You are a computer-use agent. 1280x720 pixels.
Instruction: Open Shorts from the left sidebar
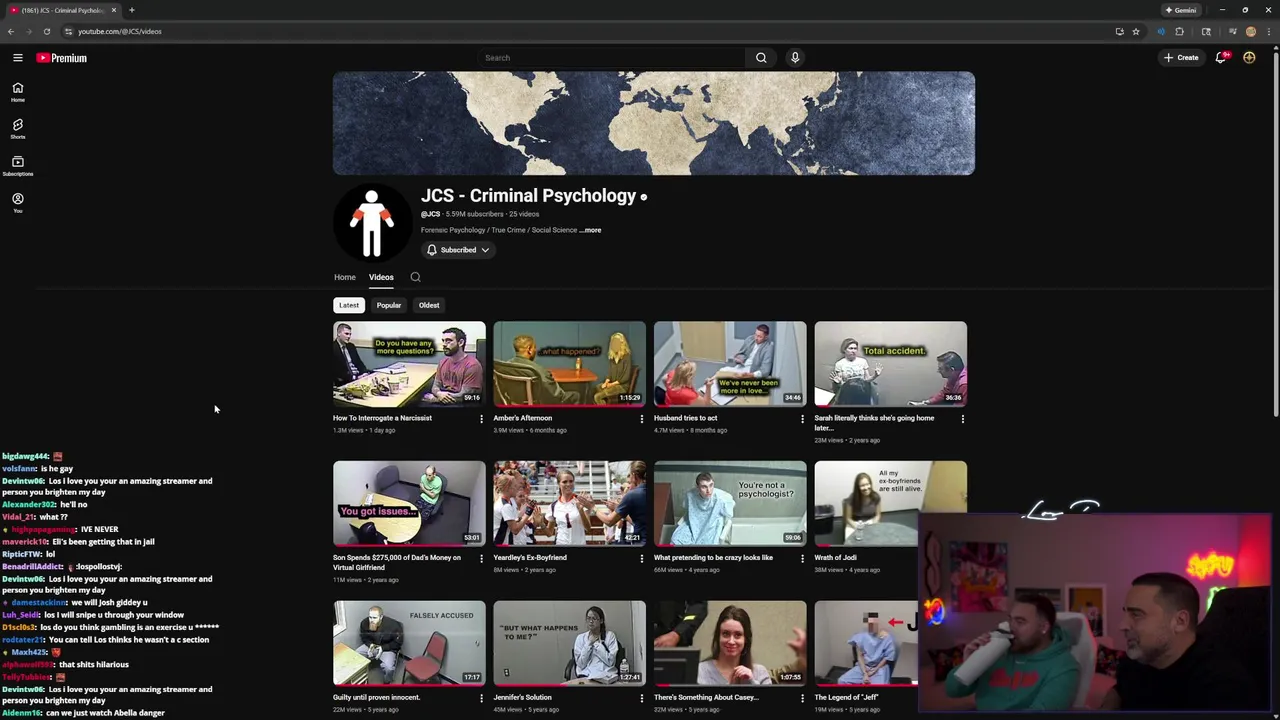[17, 129]
